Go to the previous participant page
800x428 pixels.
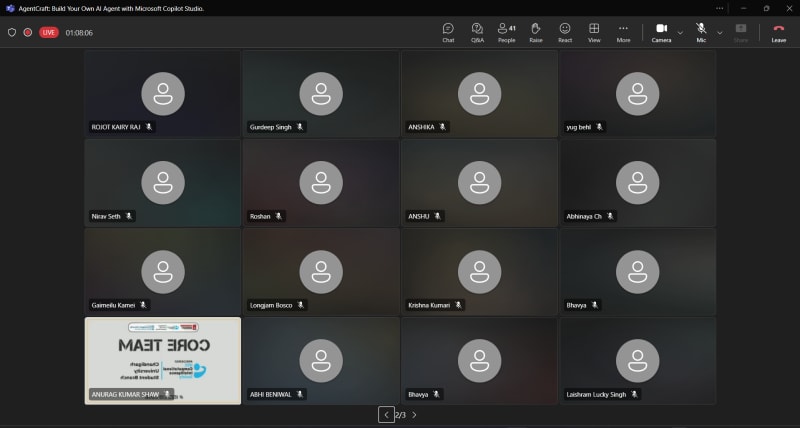click(x=386, y=415)
